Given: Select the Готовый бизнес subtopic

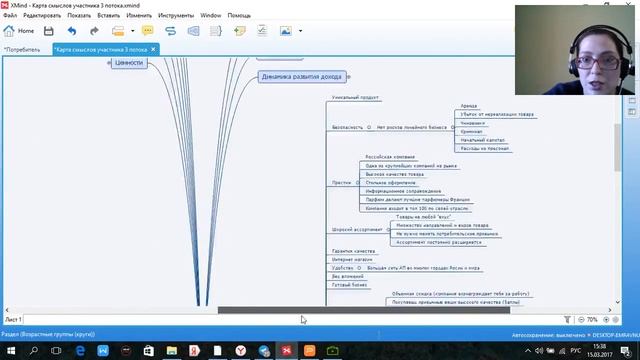Looking at the screenshot, I should [x=349, y=285].
